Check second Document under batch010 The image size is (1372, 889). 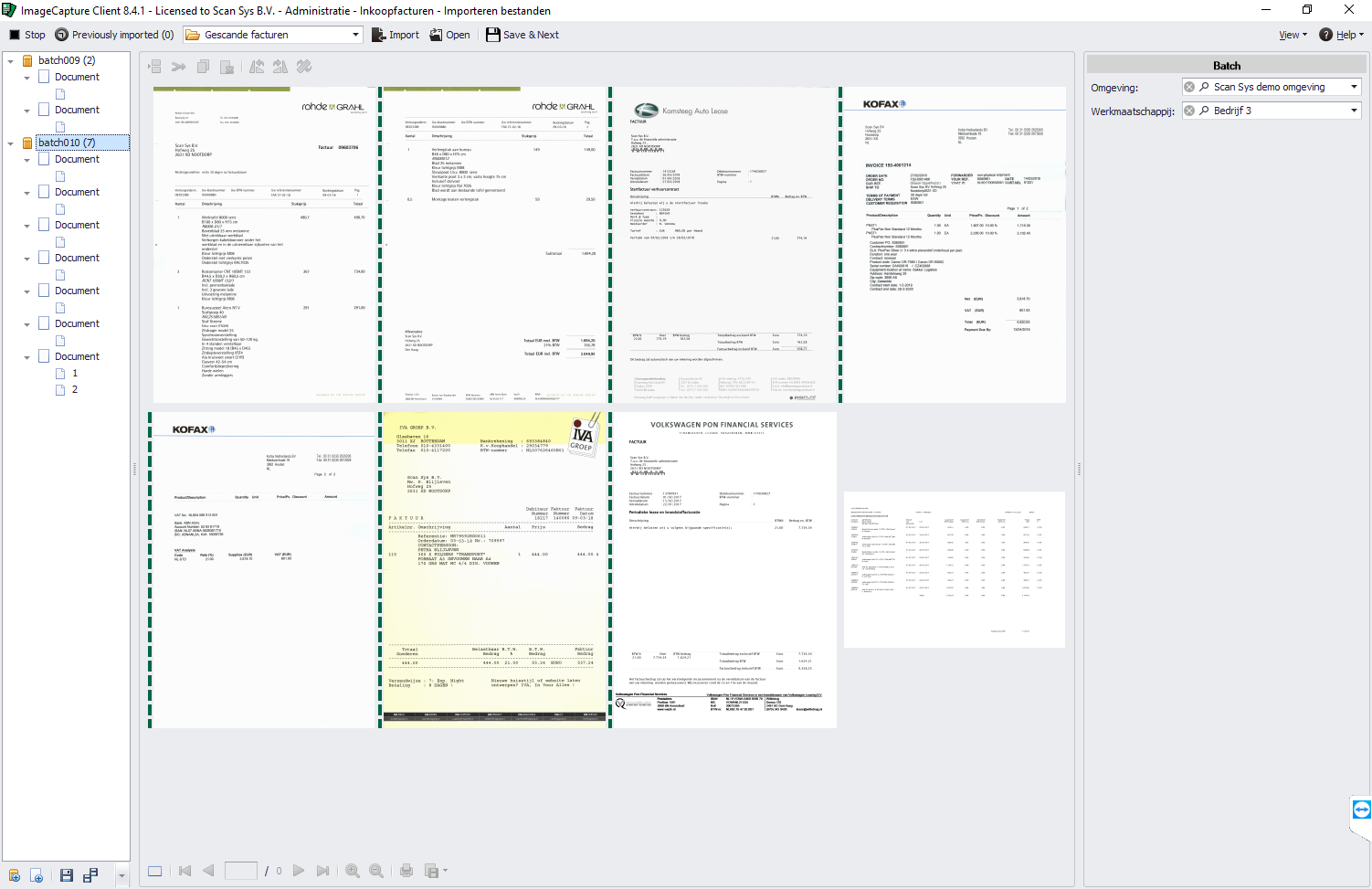pyautogui.click(x=44, y=192)
